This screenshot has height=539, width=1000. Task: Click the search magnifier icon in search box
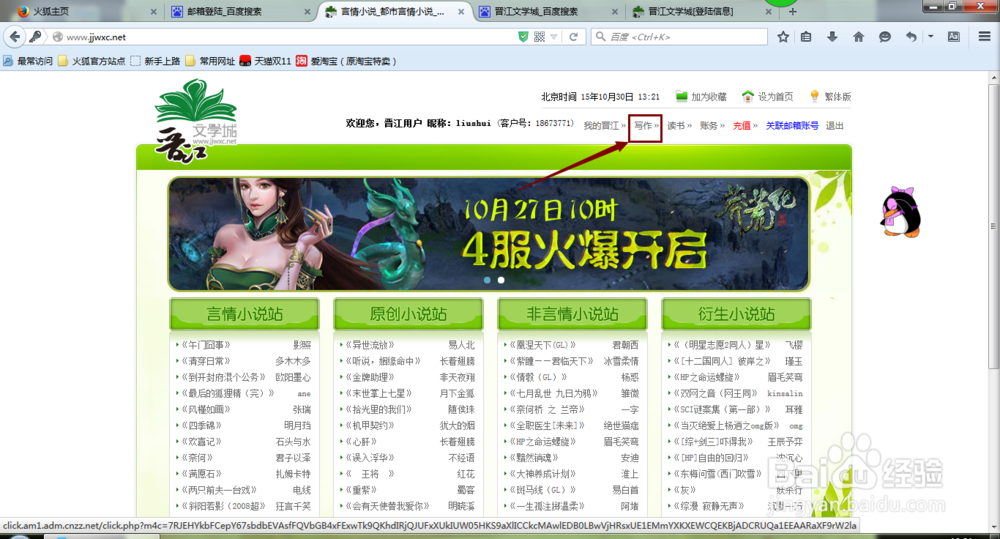600,37
